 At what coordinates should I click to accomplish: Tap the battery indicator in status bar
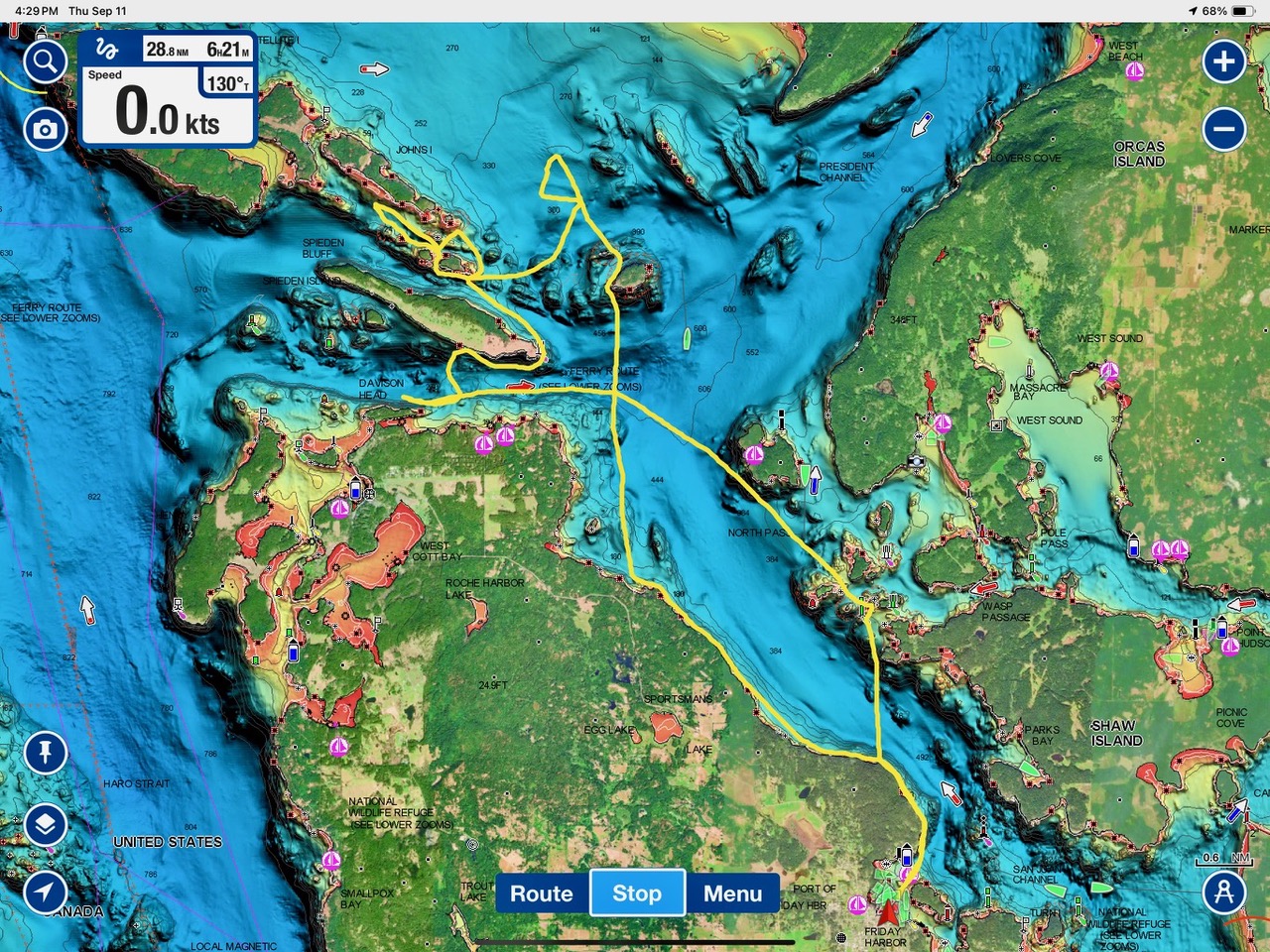pos(1243,11)
